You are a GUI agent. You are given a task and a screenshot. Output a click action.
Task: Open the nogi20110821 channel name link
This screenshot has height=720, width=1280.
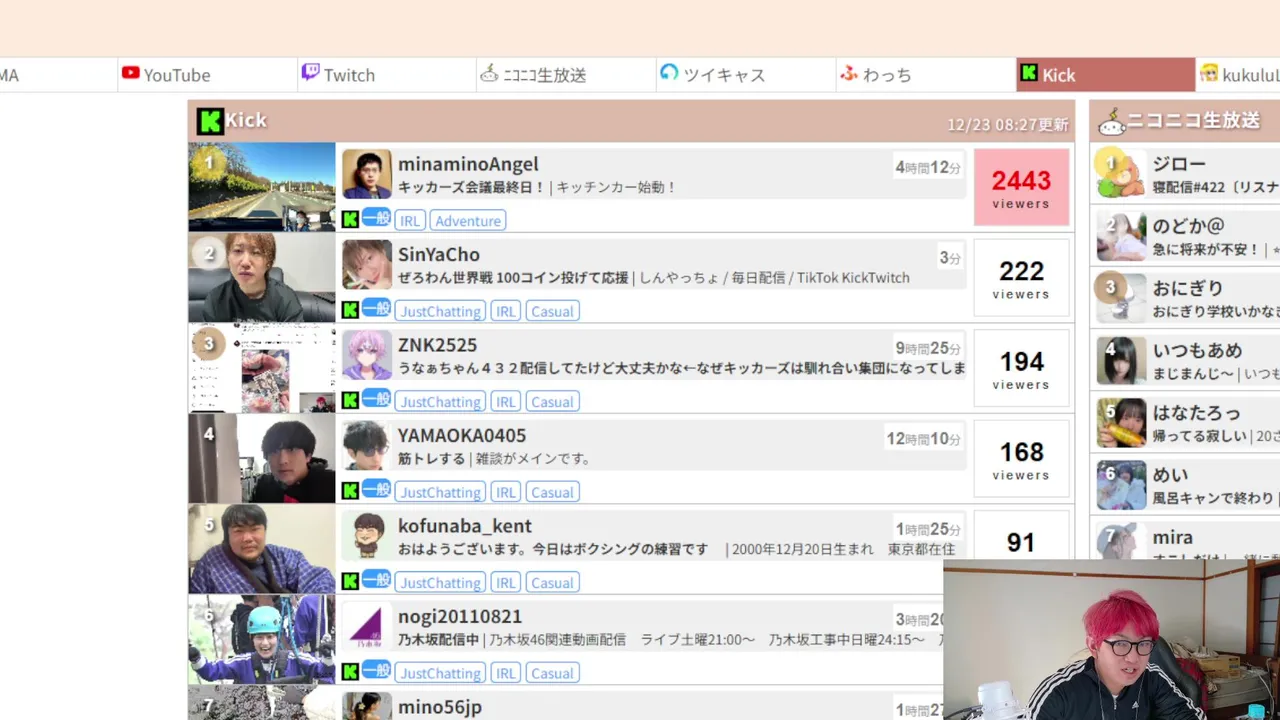[x=460, y=617]
